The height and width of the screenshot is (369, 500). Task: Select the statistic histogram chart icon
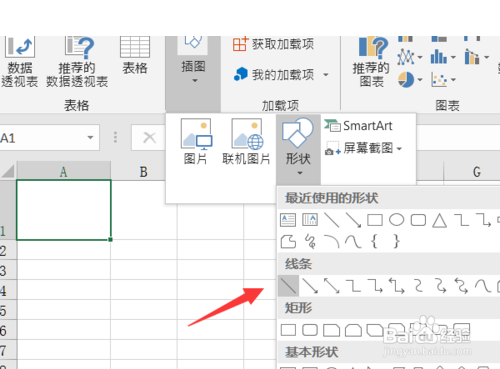(438, 57)
